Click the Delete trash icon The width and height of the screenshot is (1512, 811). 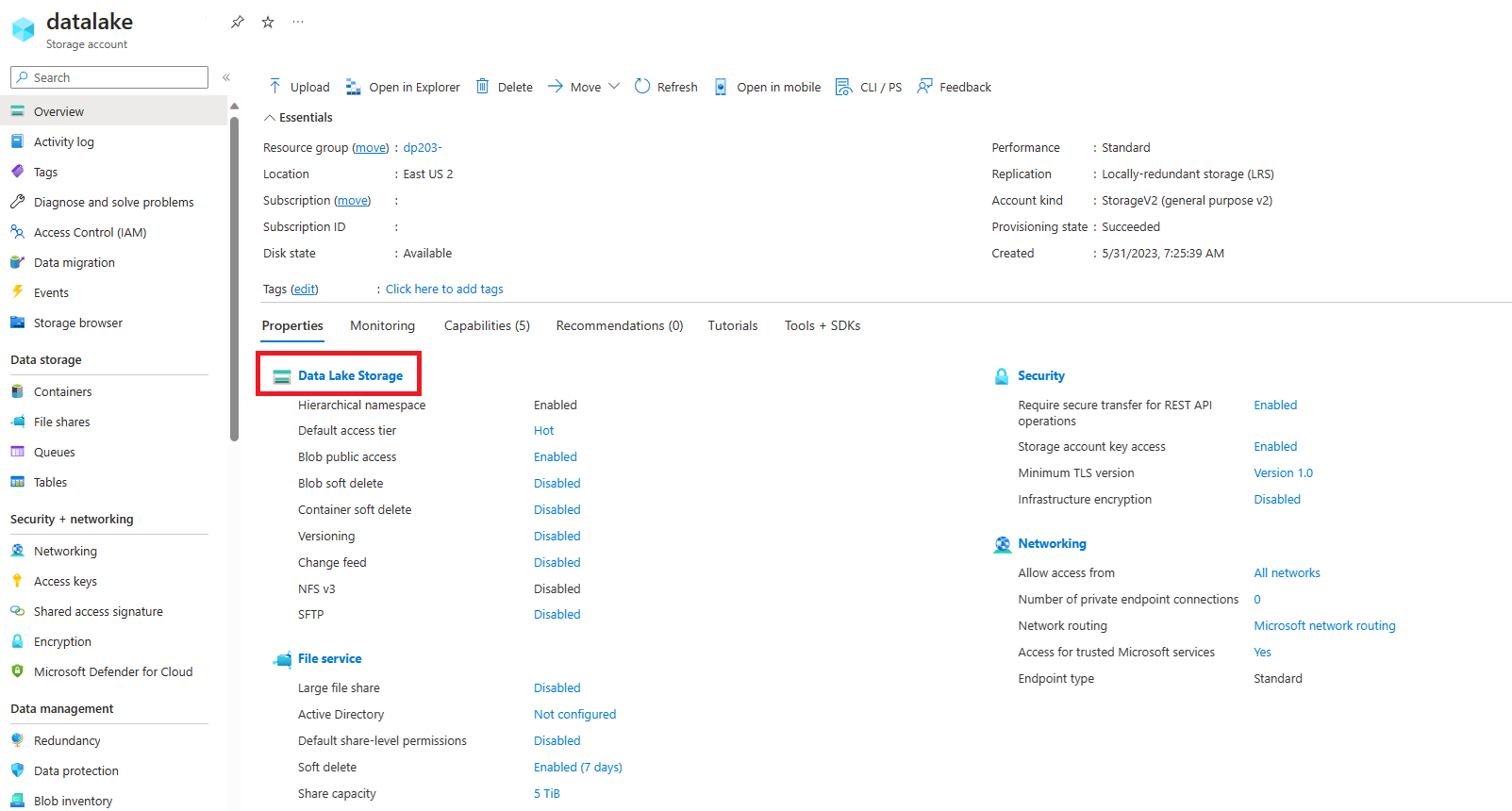click(x=482, y=87)
